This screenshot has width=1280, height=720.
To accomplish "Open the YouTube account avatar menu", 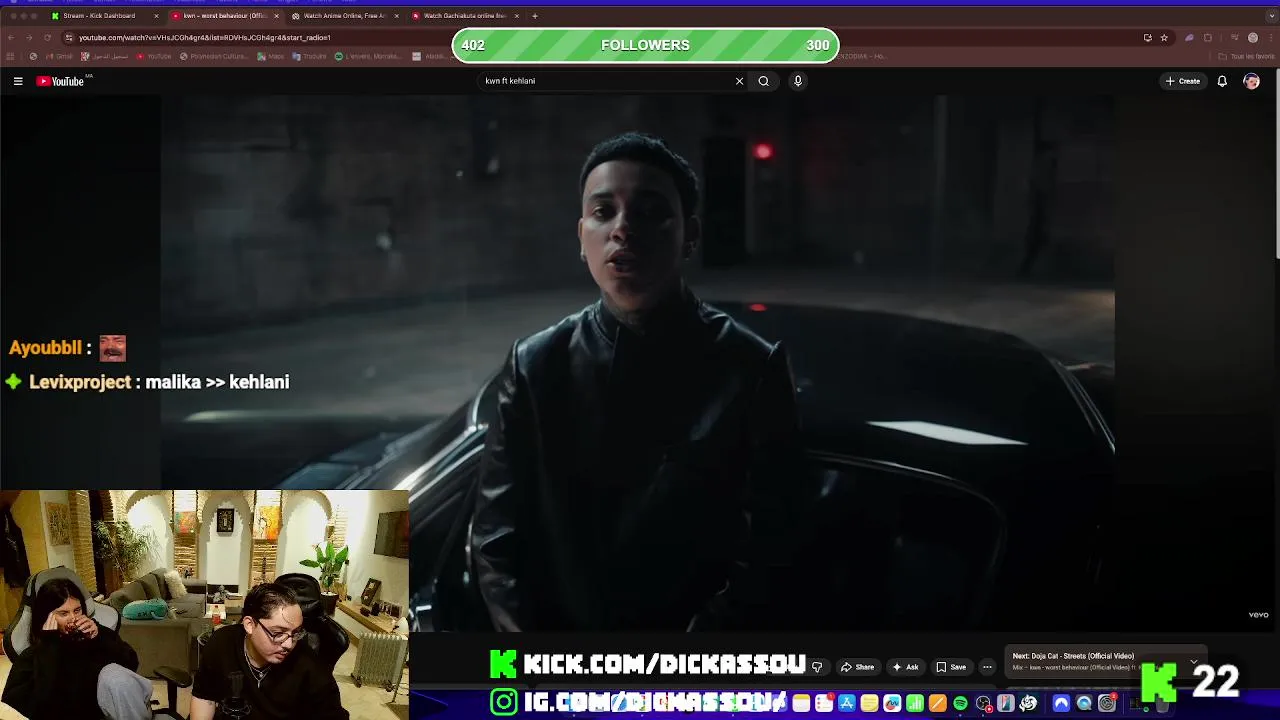I will [1251, 81].
